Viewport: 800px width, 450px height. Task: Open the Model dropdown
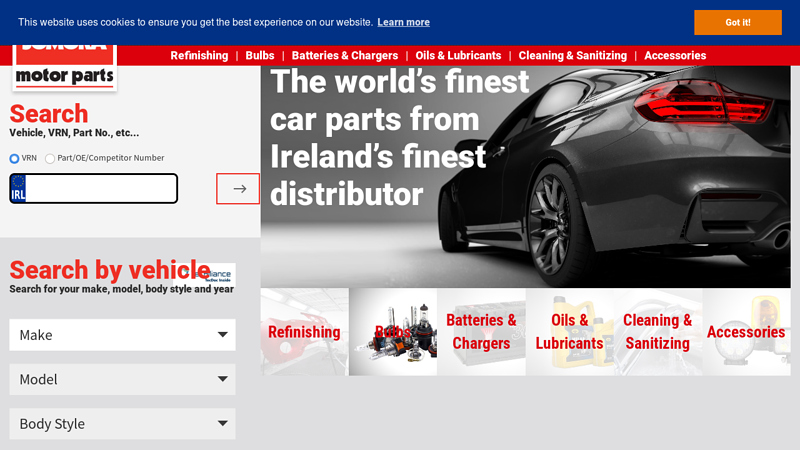[x=122, y=379]
